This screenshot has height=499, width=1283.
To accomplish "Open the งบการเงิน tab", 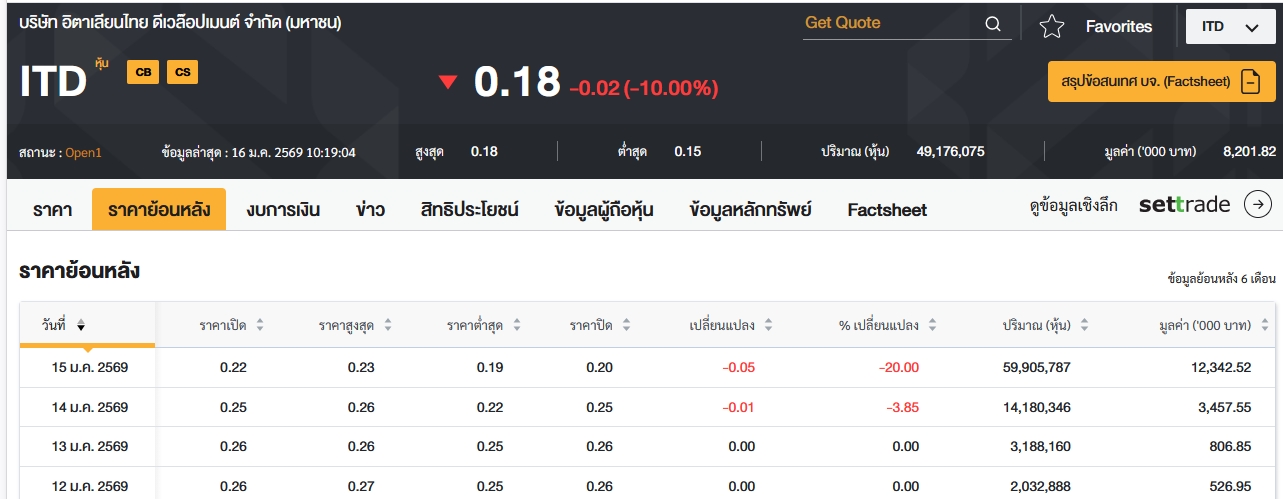I will (x=283, y=210).
